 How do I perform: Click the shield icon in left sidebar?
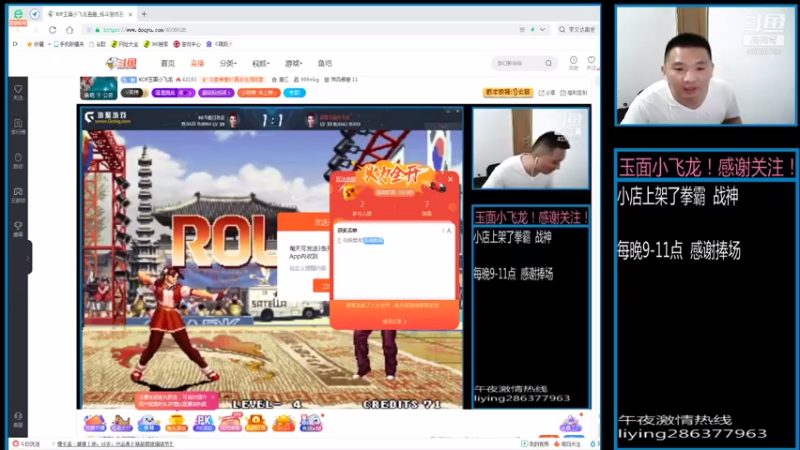click(x=18, y=160)
